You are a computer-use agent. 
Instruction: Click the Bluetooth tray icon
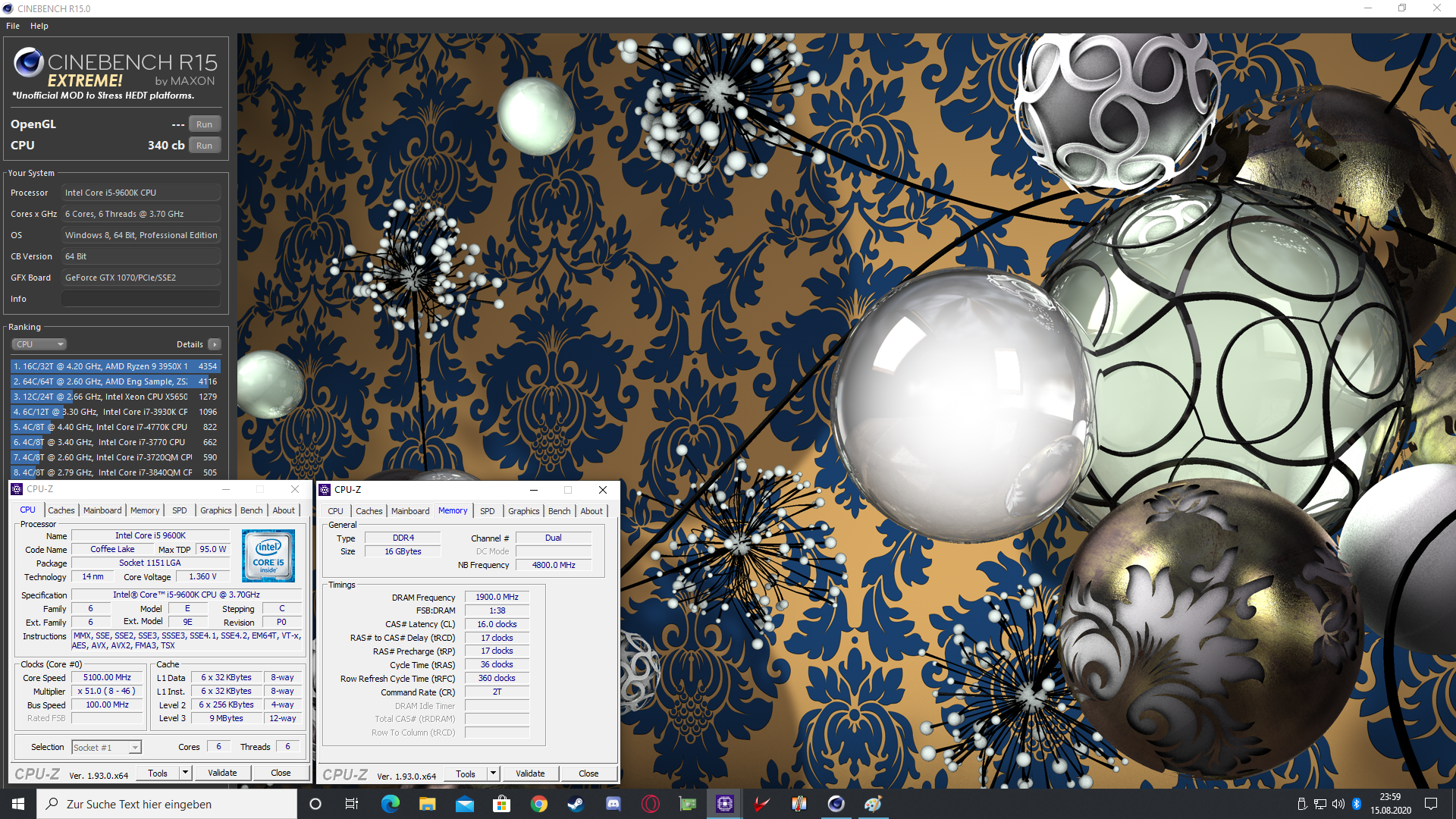tap(1357, 804)
